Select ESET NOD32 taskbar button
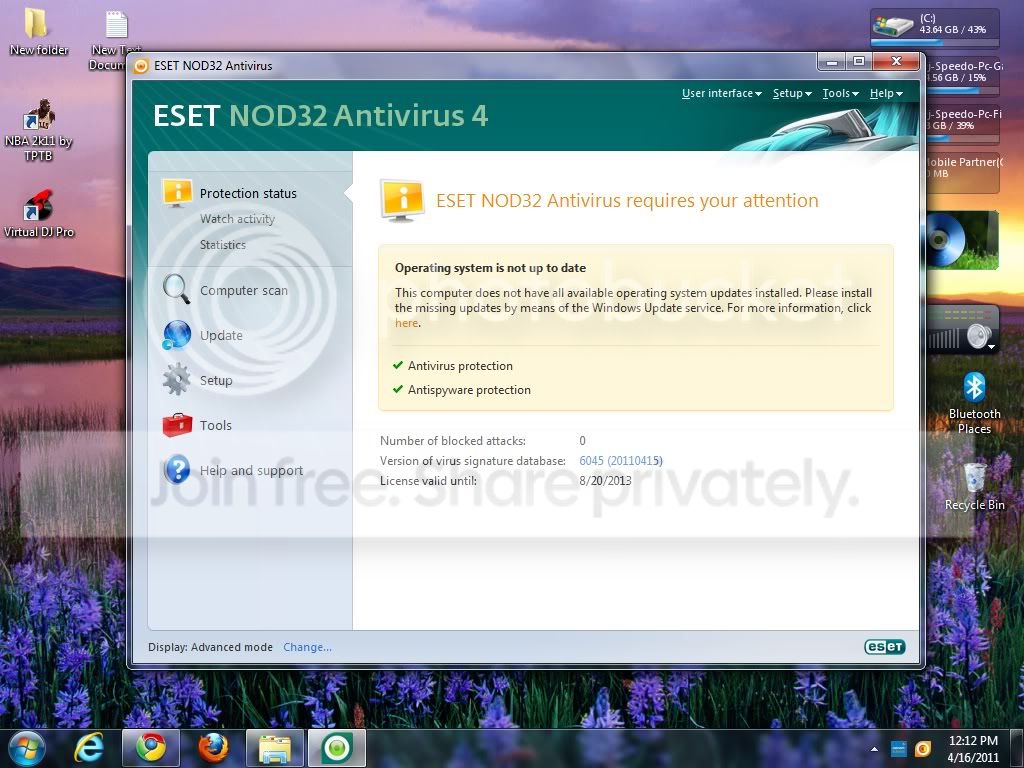 point(337,748)
